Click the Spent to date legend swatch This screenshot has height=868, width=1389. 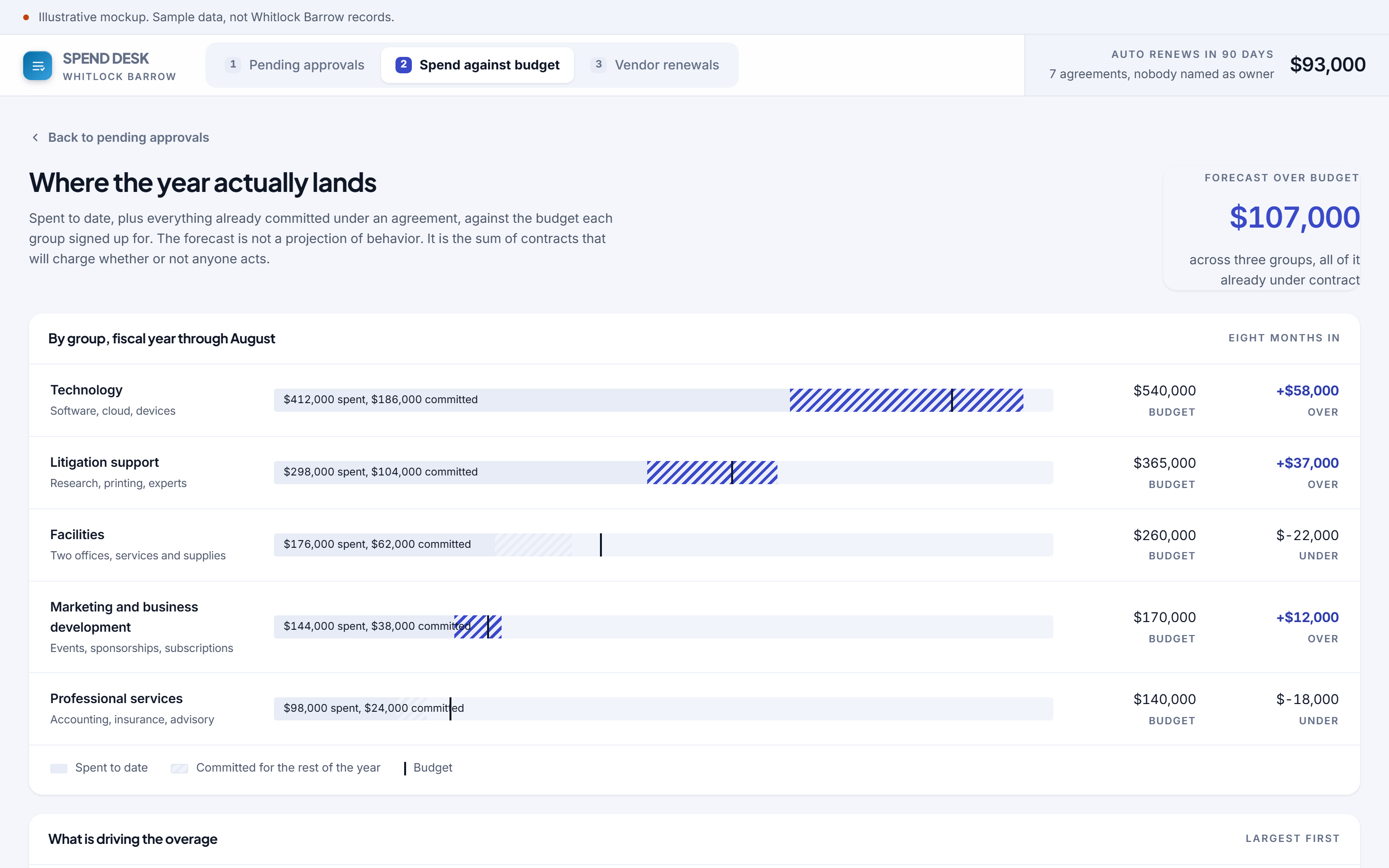pos(58,769)
